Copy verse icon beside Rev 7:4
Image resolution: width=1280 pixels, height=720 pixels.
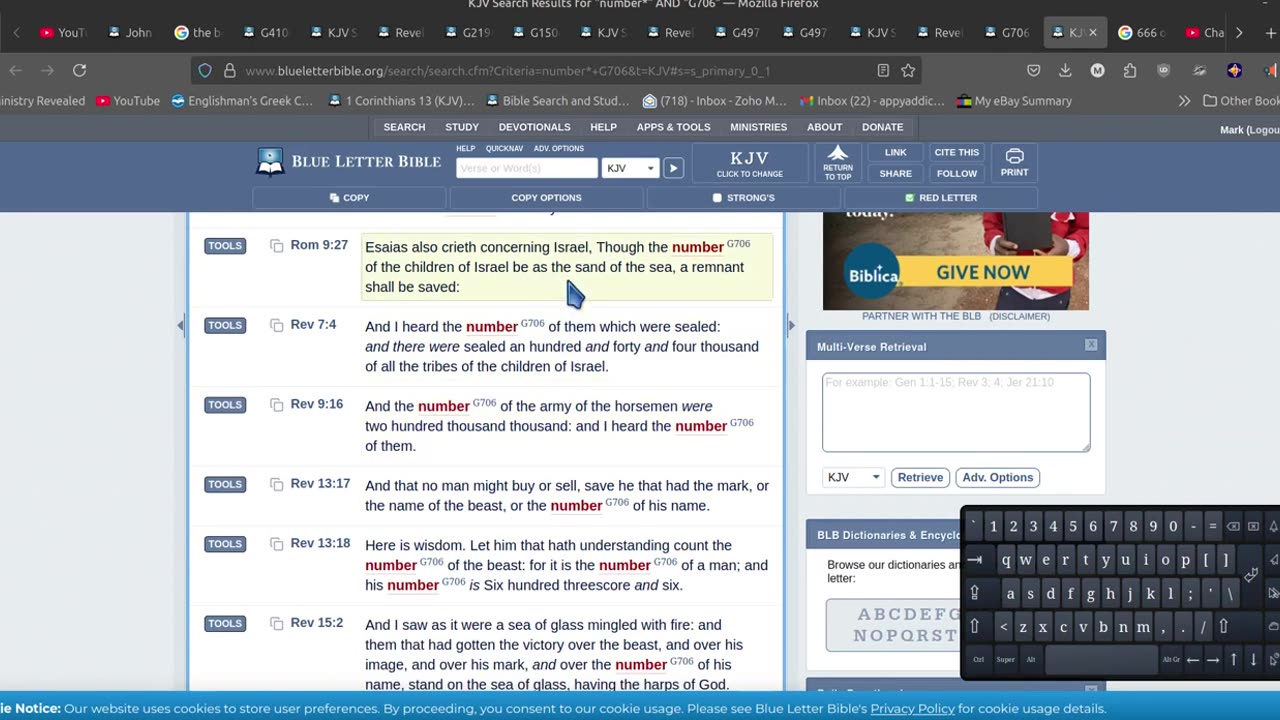277,325
